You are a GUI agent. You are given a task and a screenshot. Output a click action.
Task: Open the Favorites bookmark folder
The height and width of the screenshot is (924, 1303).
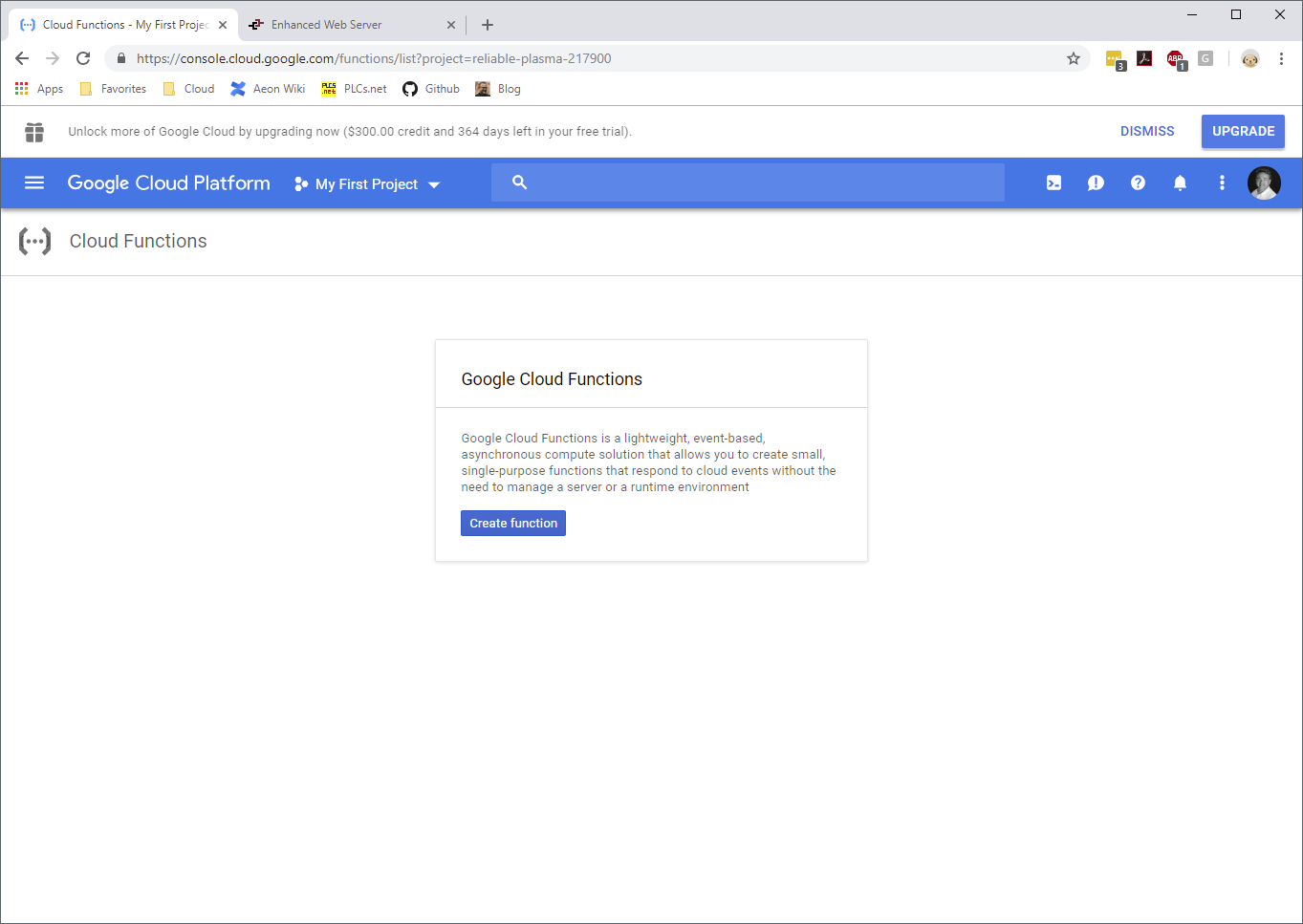[x=113, y=89]
